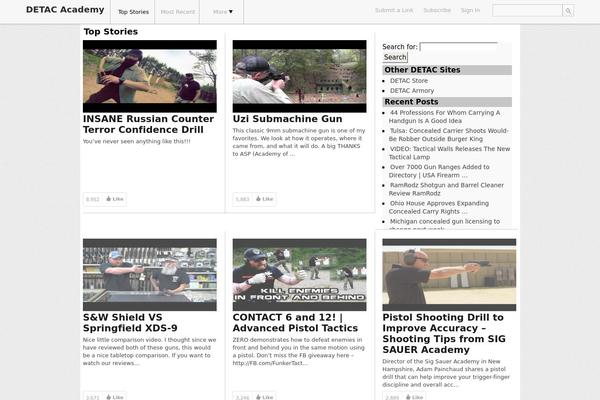Open the DETAC Academy home link
600x400 pixels.
[65, 10]
